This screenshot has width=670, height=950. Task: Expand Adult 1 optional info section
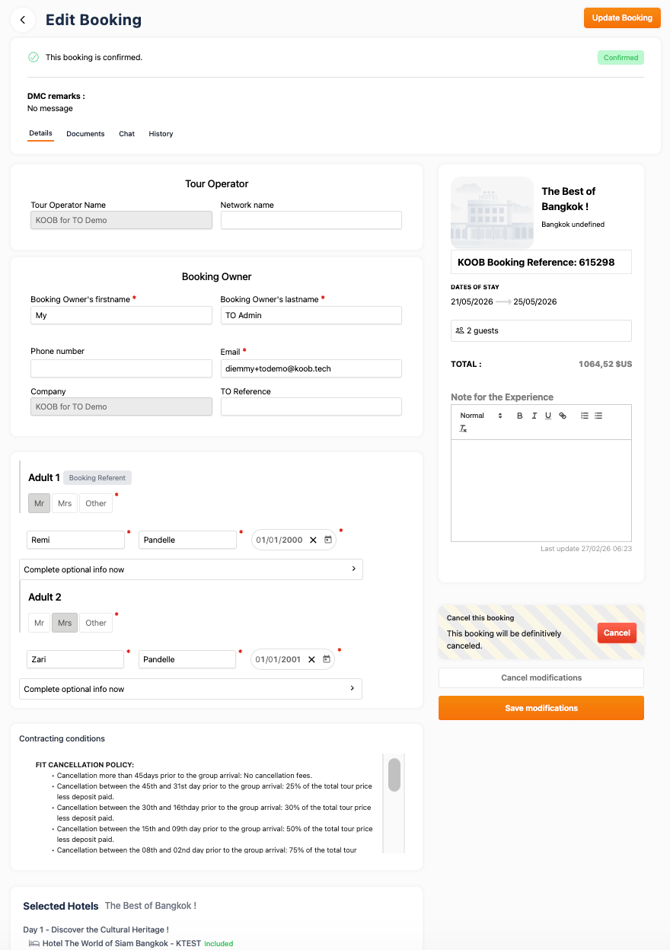[x=191, y=569]
